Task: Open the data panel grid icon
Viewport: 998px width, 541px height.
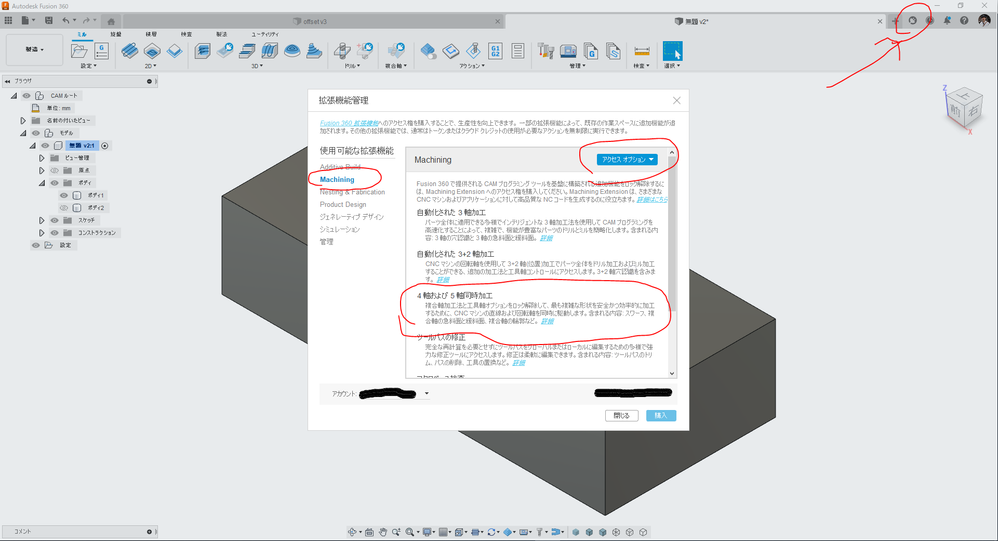Action: click(8, 20)
